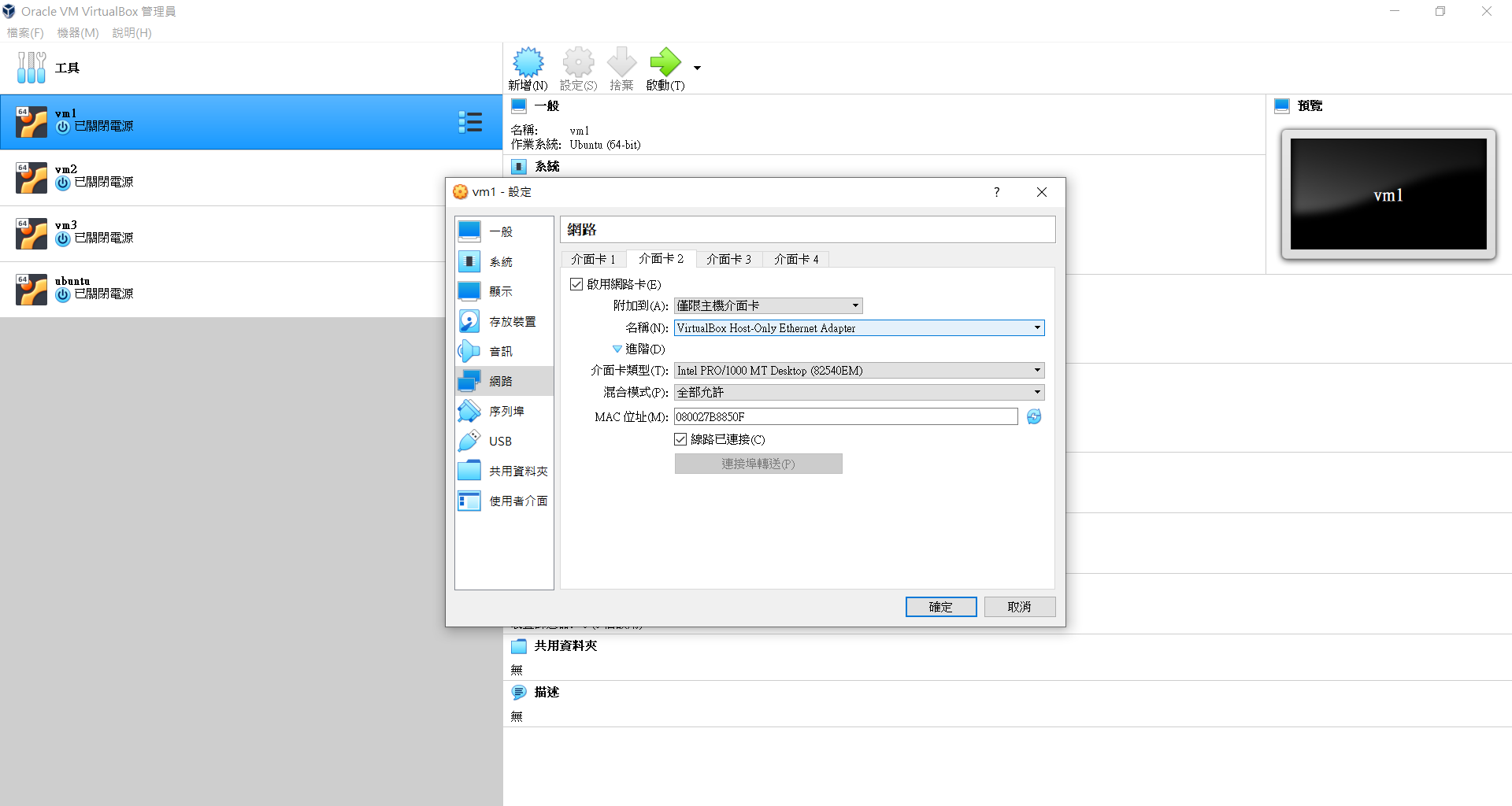Minimize the VirtualBox Manager window
Image resolution: width=1512 pixels, height=806 pixels.
tap(1395, 11)
